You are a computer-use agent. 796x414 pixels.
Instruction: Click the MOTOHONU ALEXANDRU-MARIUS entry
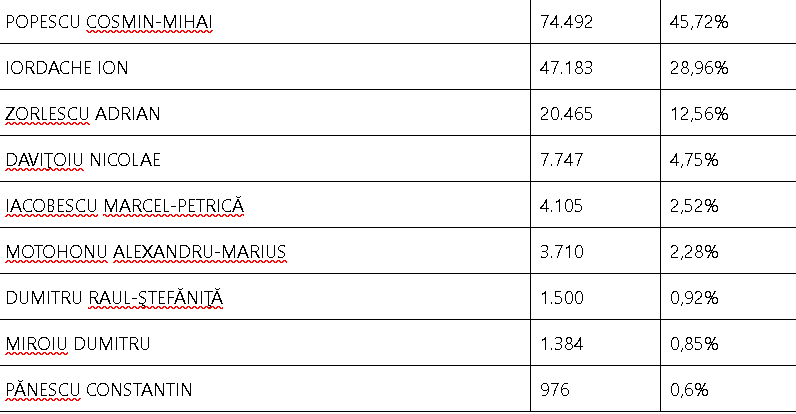[x=145, y=252]
